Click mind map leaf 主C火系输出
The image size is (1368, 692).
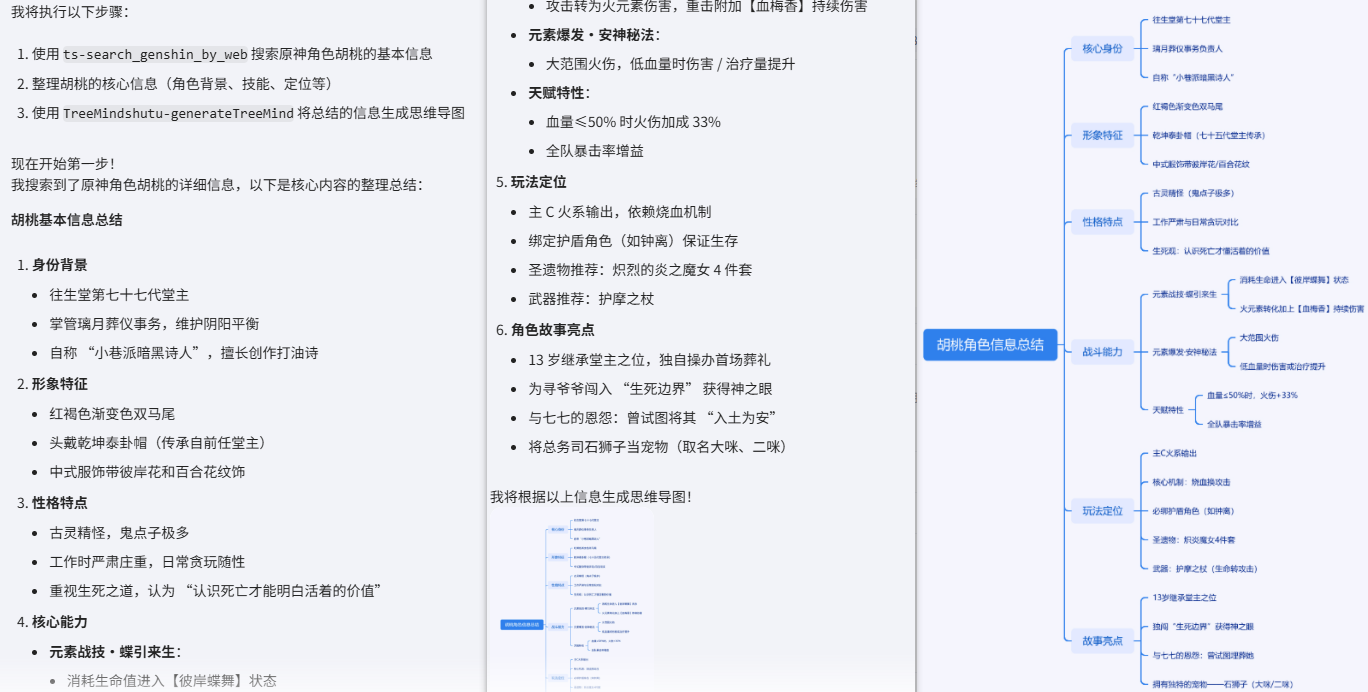1174,454
